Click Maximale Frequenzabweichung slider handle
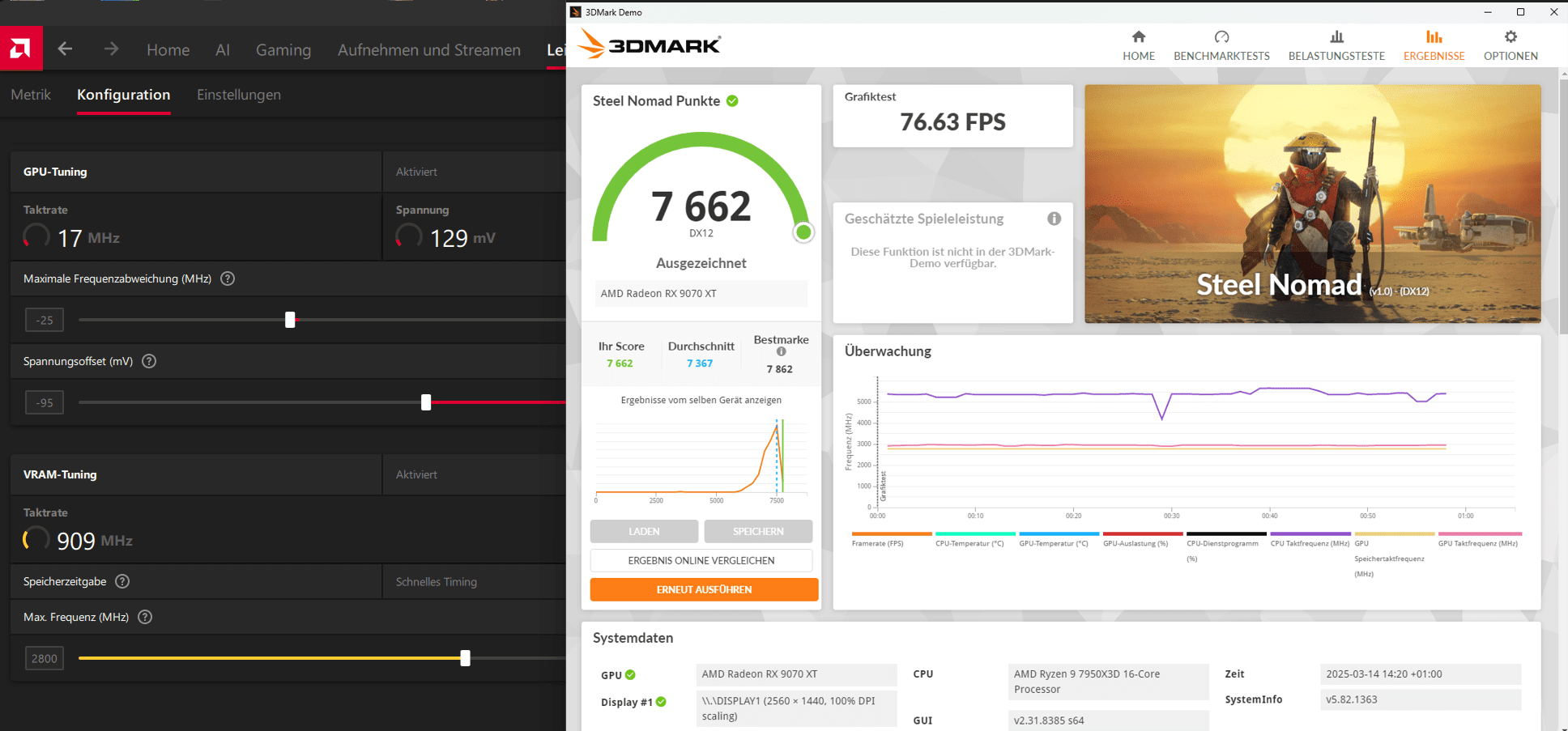 click(290, 320)
